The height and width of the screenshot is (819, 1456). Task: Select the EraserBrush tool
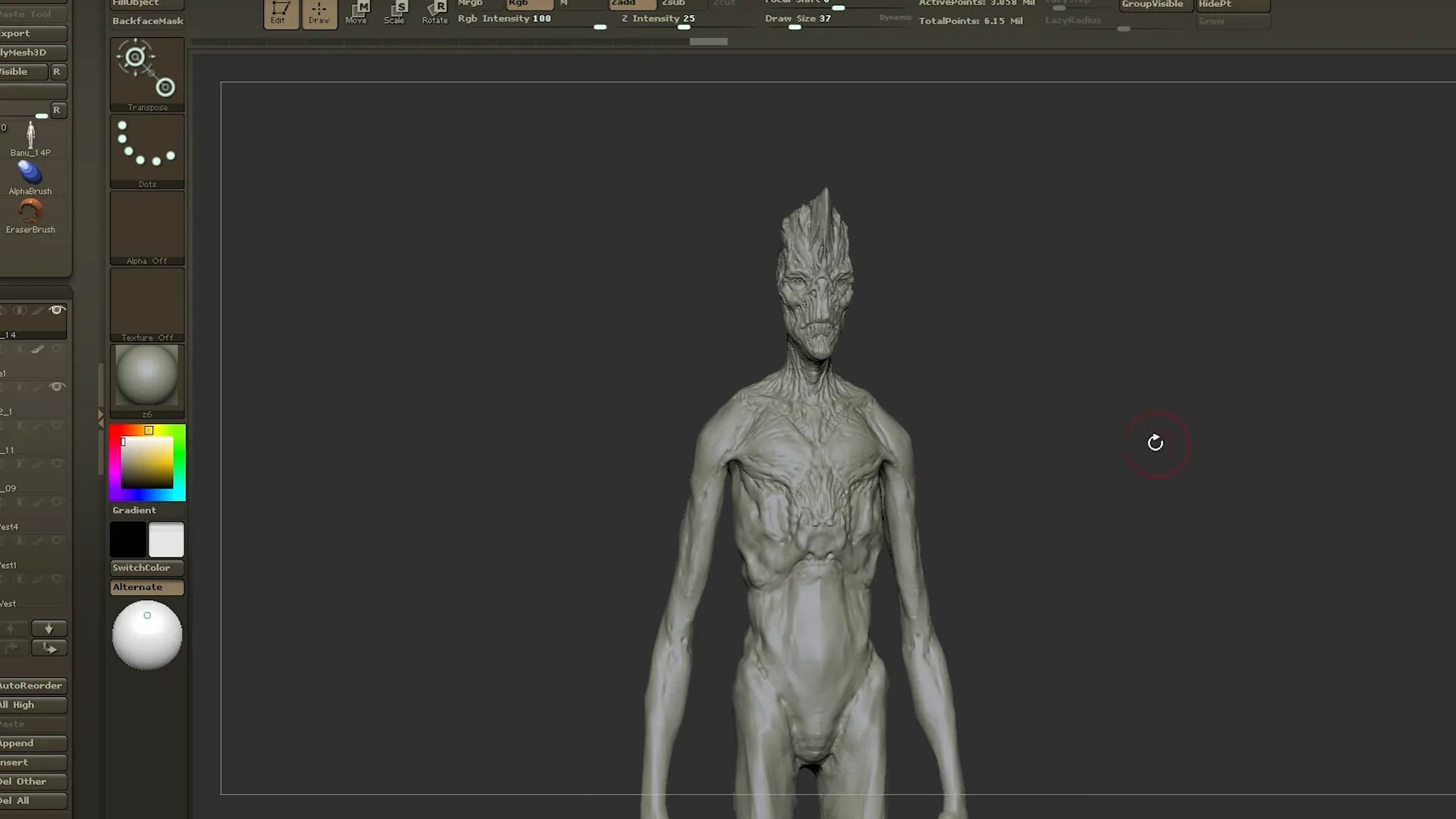30,216
